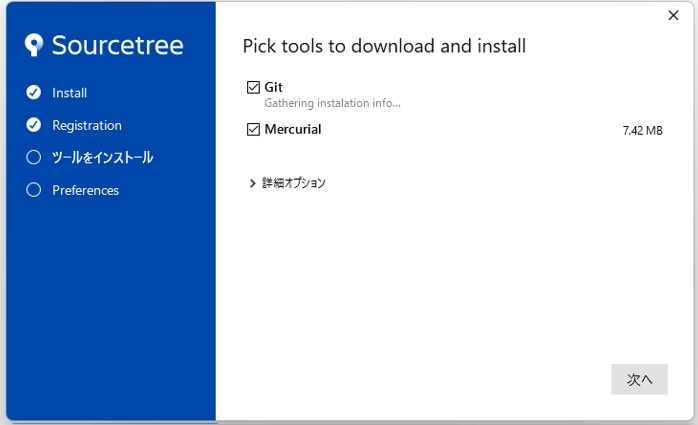Click the 7.42 MB size text

coord(642,130)
